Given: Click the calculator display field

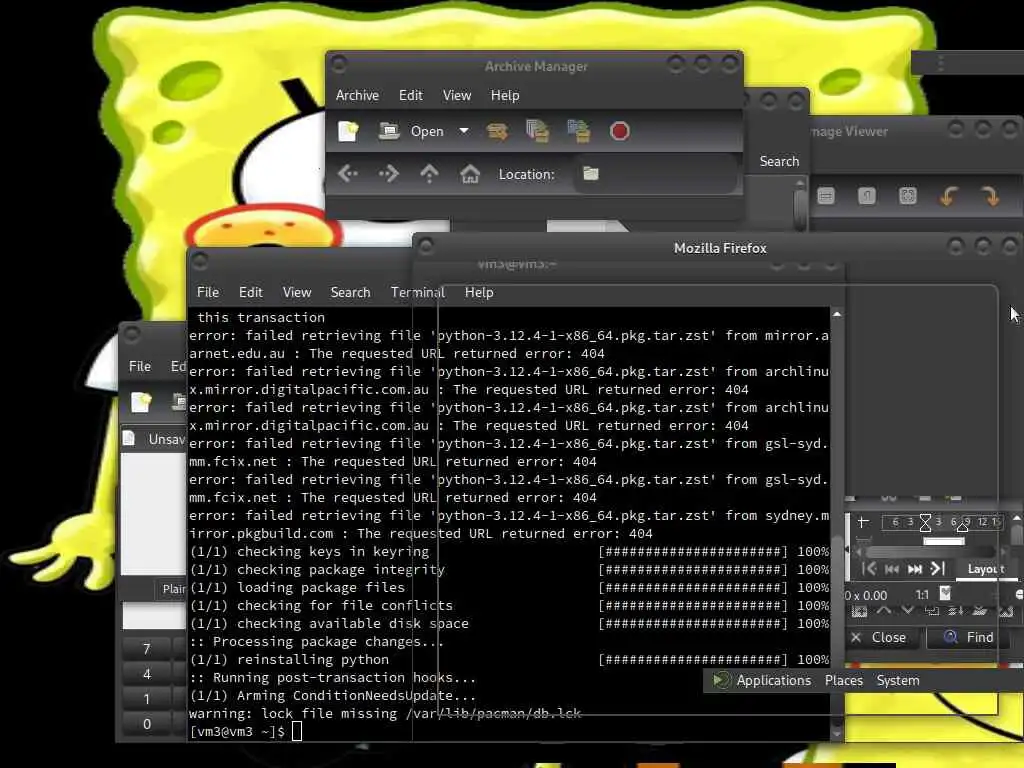Looking at the screenshot, I should coord(154,616).
